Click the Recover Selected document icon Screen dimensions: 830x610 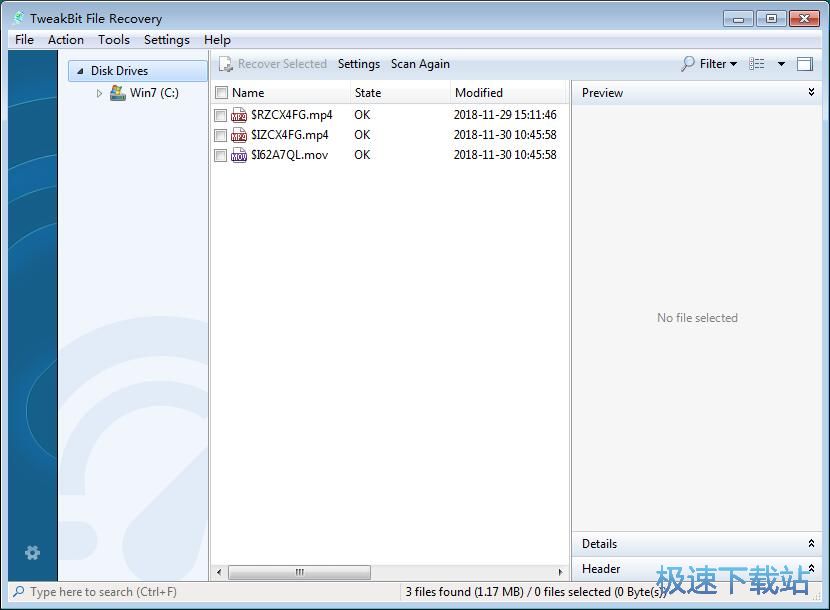coord(226,64)
